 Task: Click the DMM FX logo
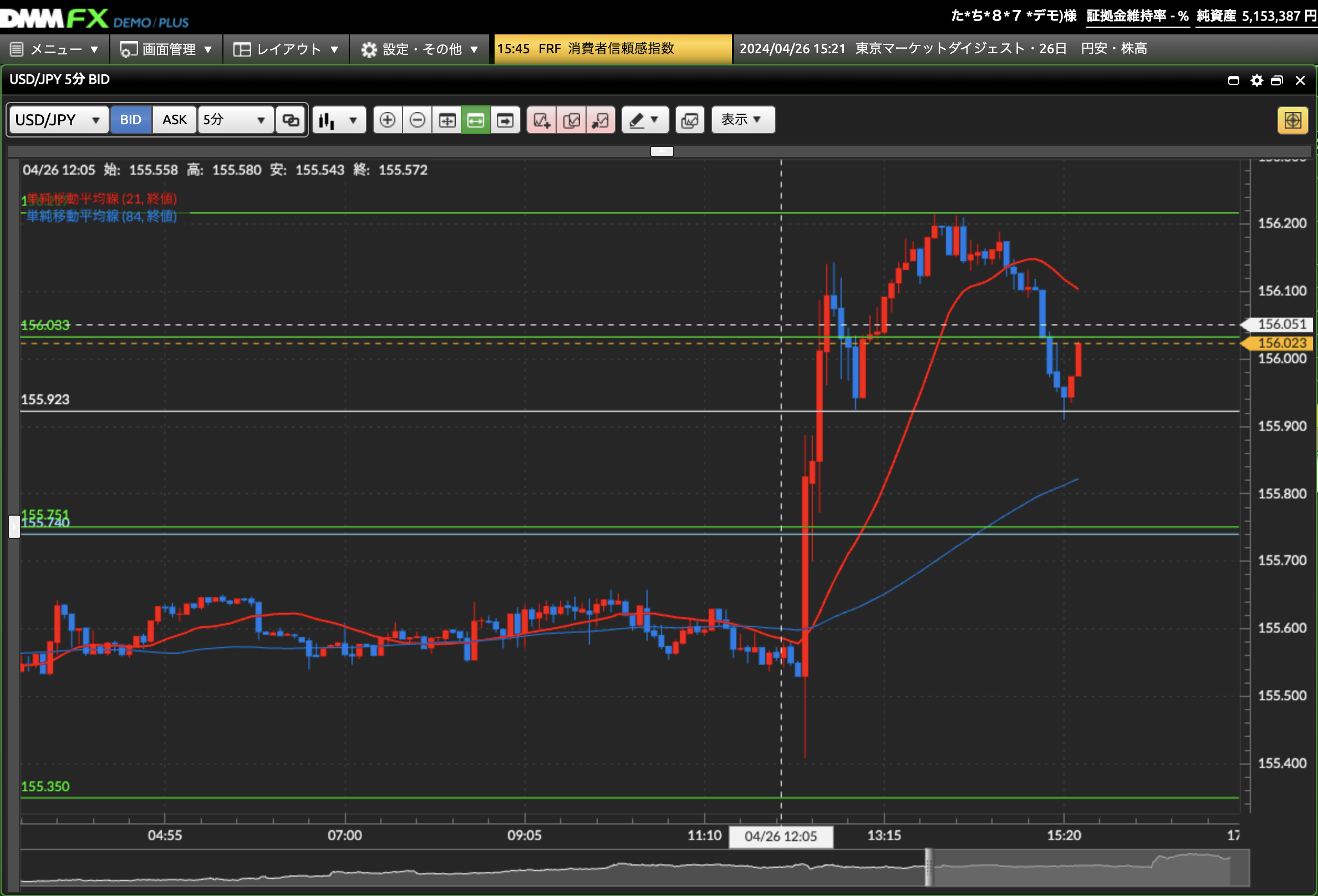pos(94,18)
